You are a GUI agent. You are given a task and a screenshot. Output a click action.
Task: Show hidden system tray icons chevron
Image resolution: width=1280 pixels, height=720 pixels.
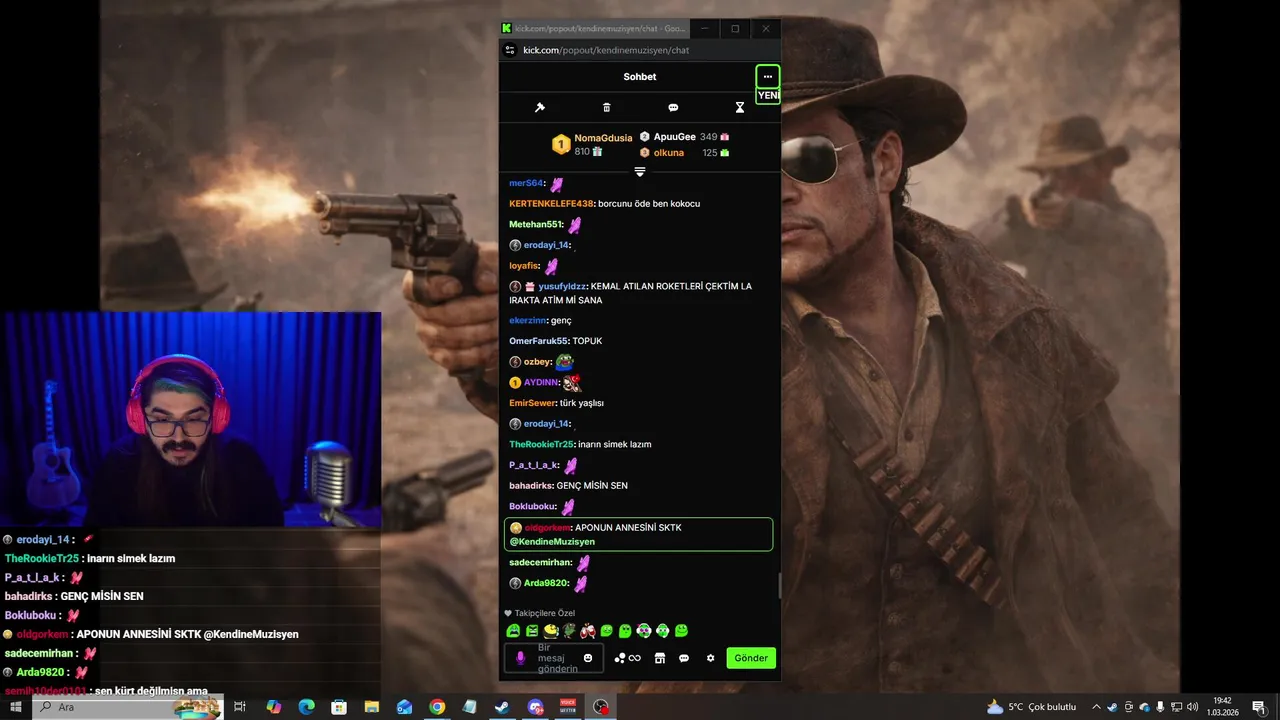tap(1096, 707)
